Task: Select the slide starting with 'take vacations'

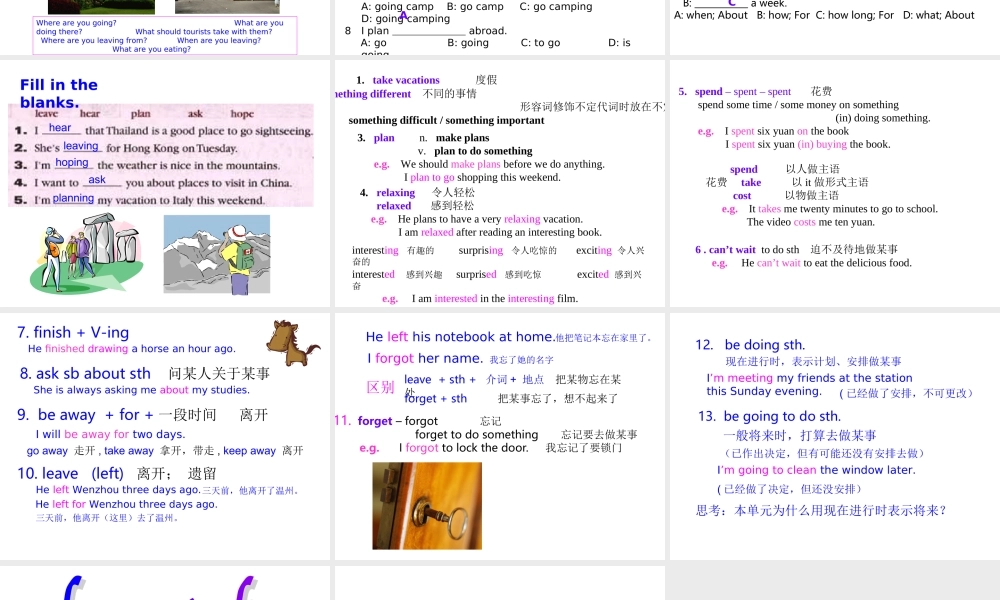Action: click(499, 183)
